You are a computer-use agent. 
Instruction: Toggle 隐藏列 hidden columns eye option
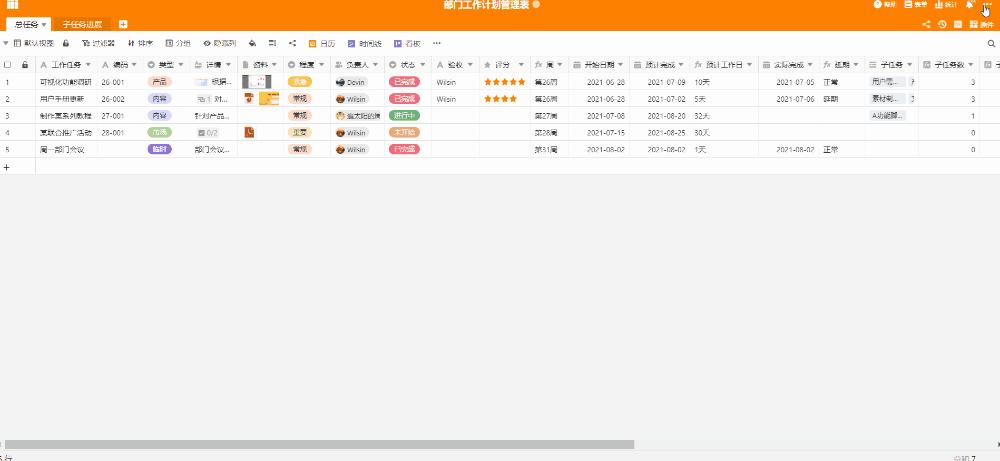(219, 44)
